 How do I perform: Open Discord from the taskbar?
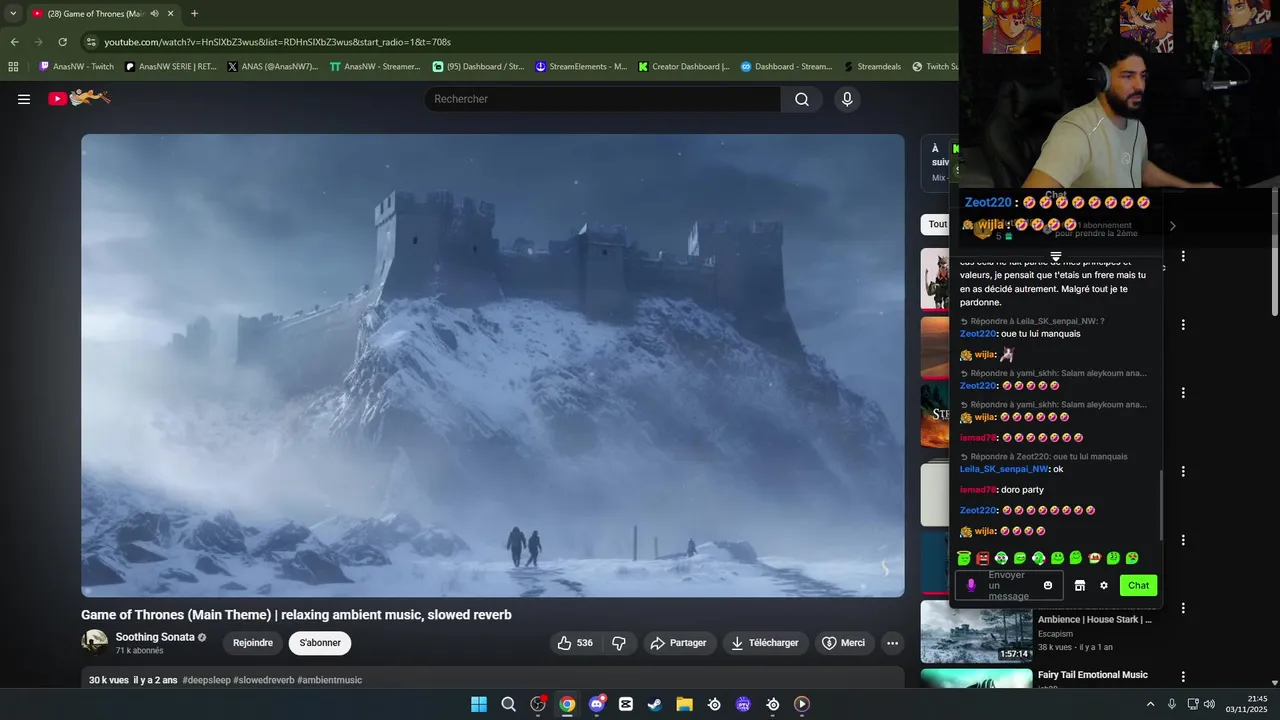(x=597, y=704)
